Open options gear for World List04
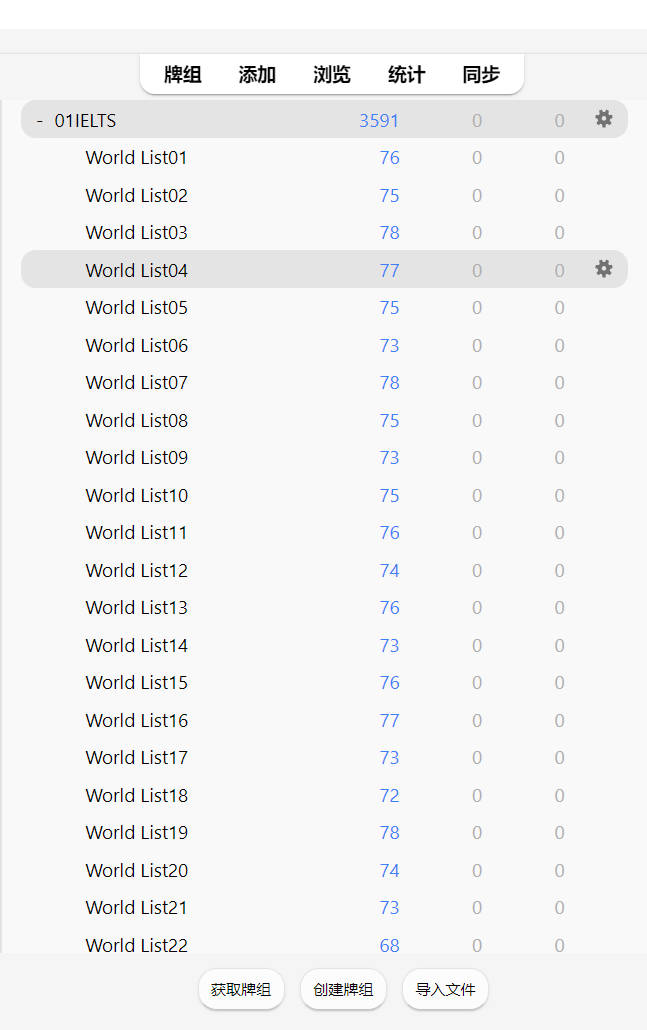The width and height of the screenshot is (647, 1030). pyautogui.click(x=603, y=269)
